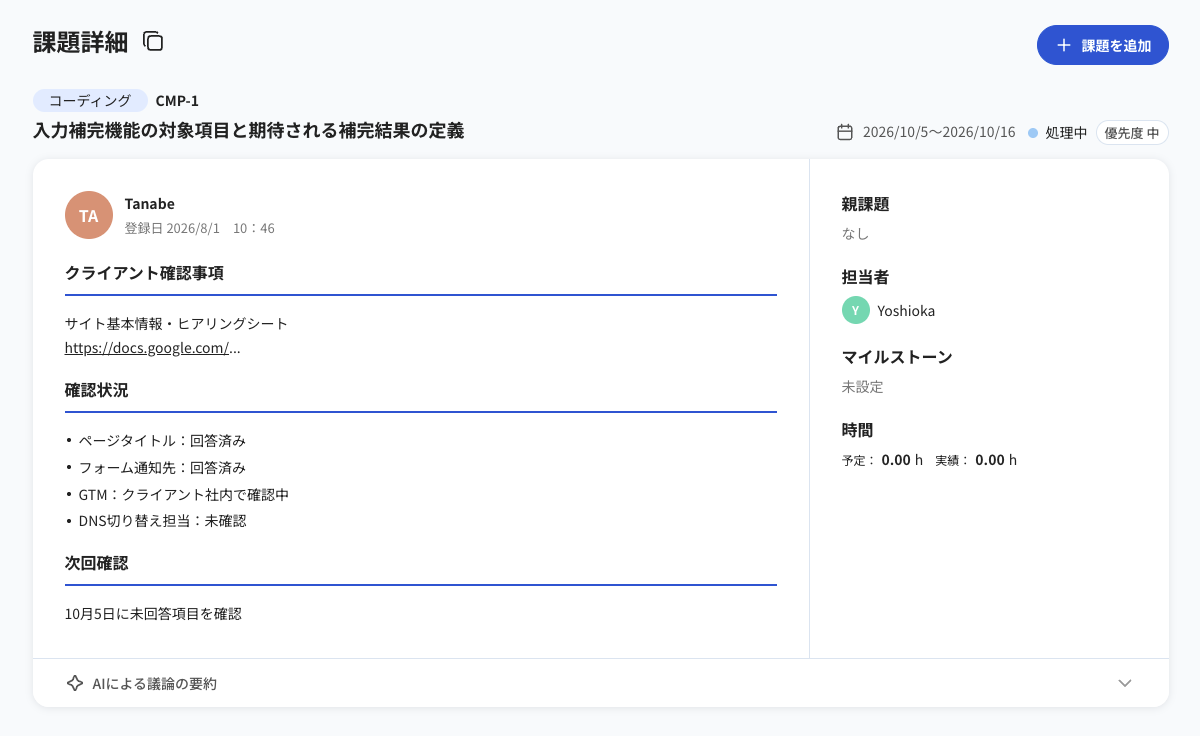Click the ページタイトル：回答済み bullet
1200x736 pixels.
(x=162, y=440)
